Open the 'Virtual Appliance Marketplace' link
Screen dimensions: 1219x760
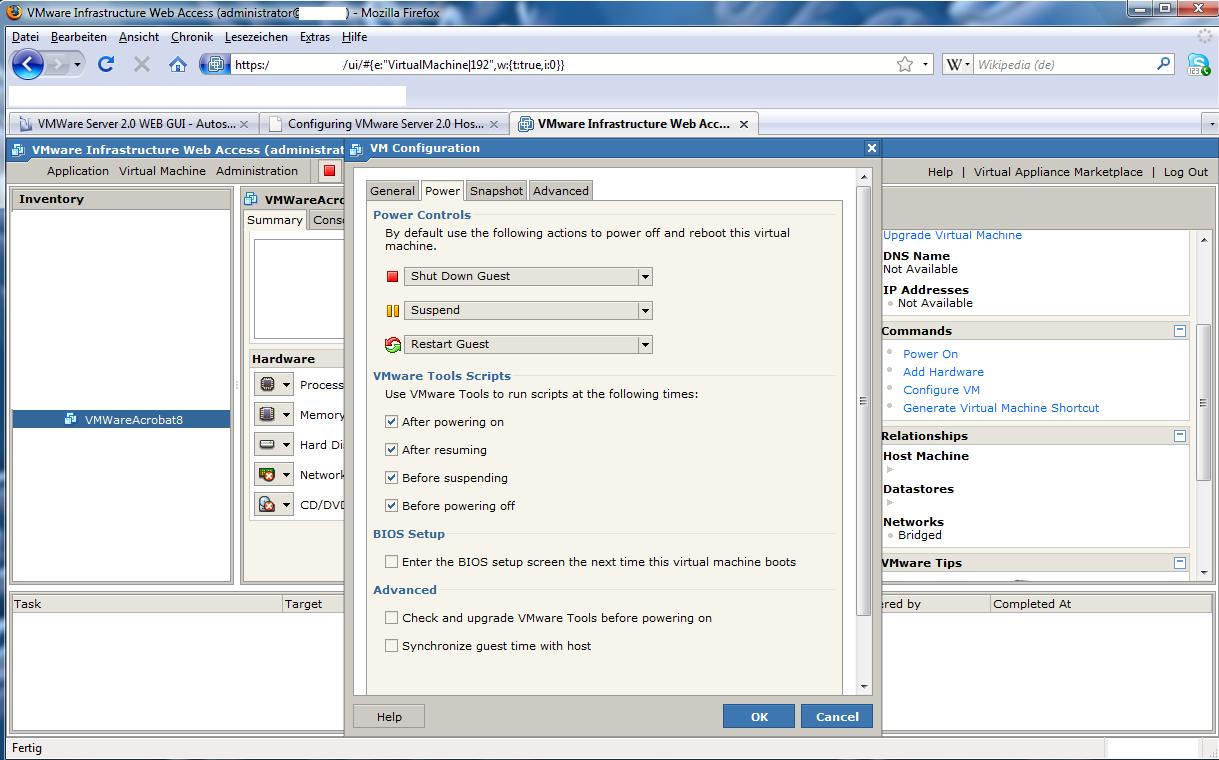point(1058,172)
